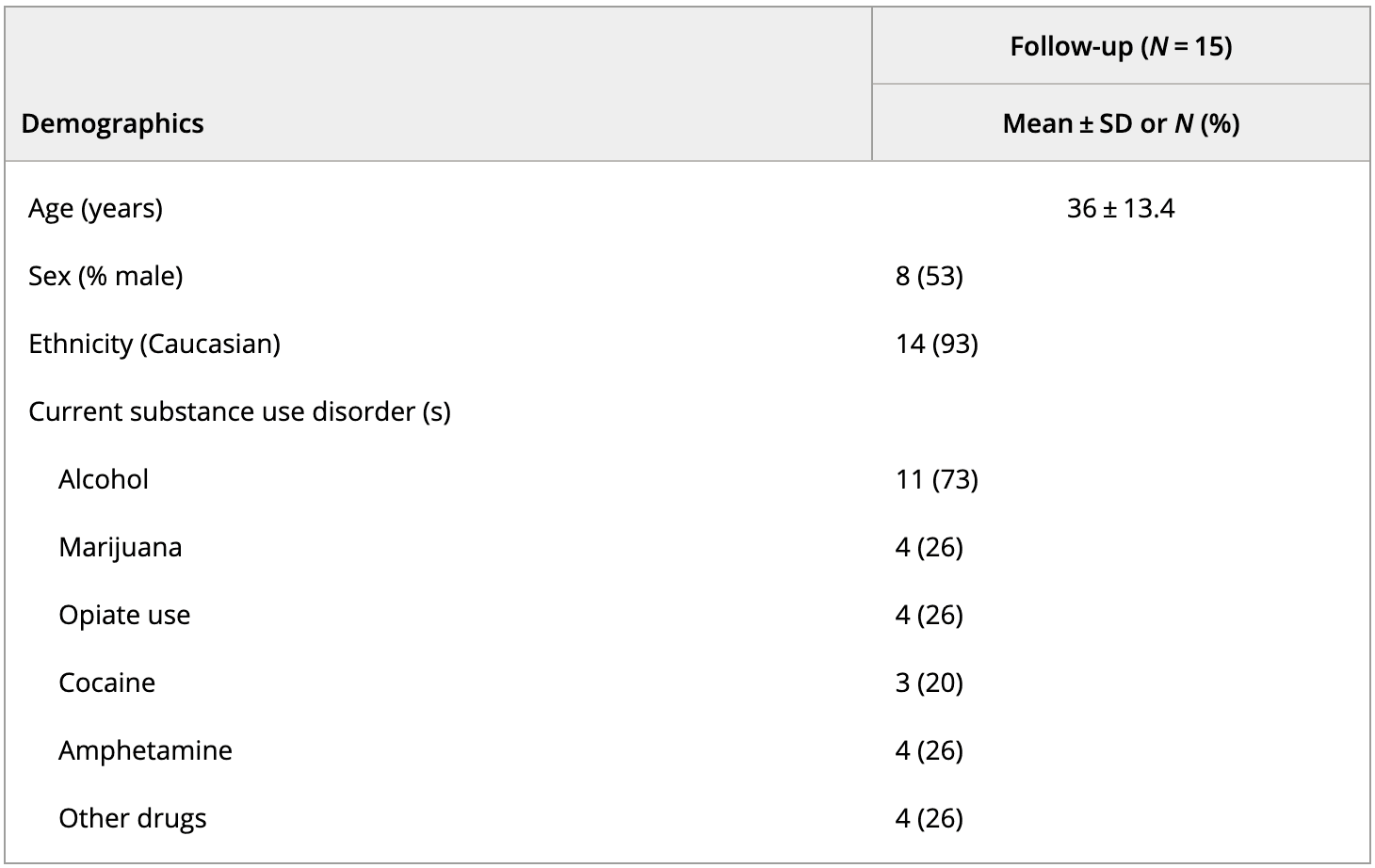Click the Demographics column header
1375x868 pixels.
tap(112, 123)
